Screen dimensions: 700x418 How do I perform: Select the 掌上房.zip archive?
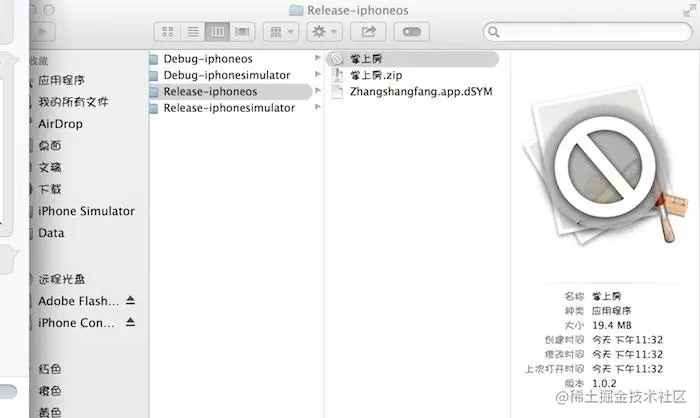point(376,75)
